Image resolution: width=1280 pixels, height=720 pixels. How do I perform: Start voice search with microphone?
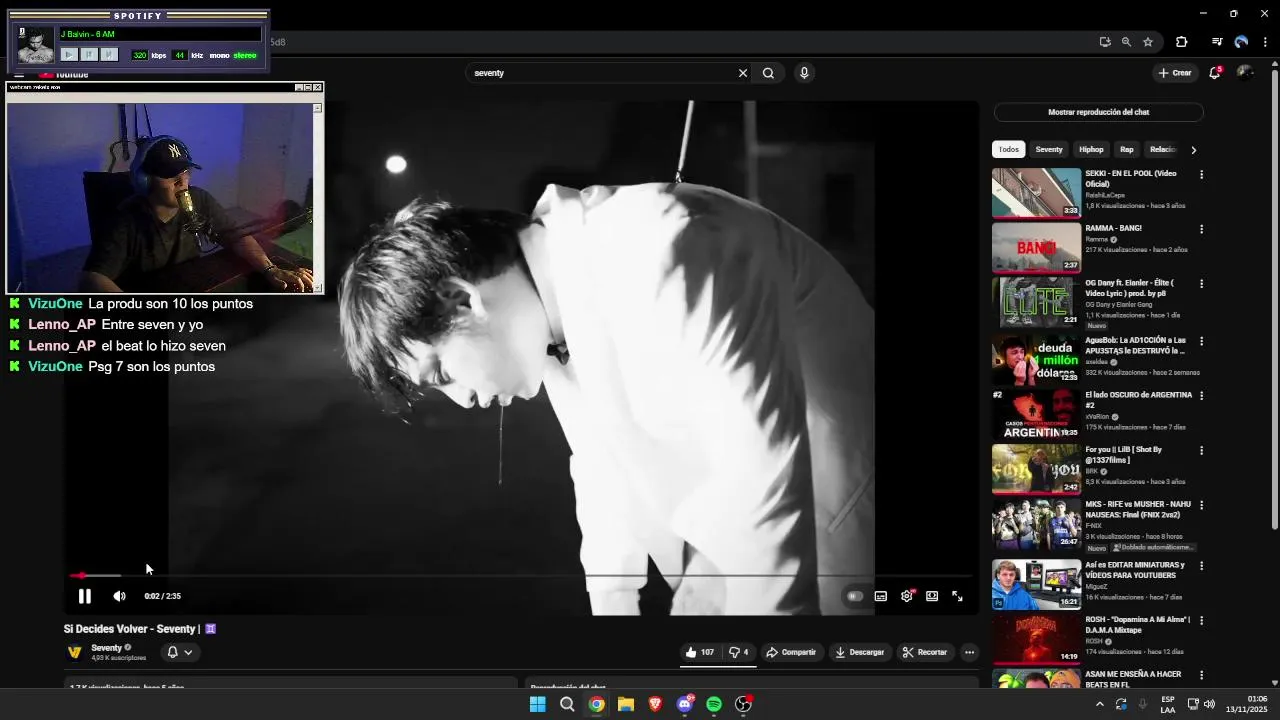tap(804, 73)
